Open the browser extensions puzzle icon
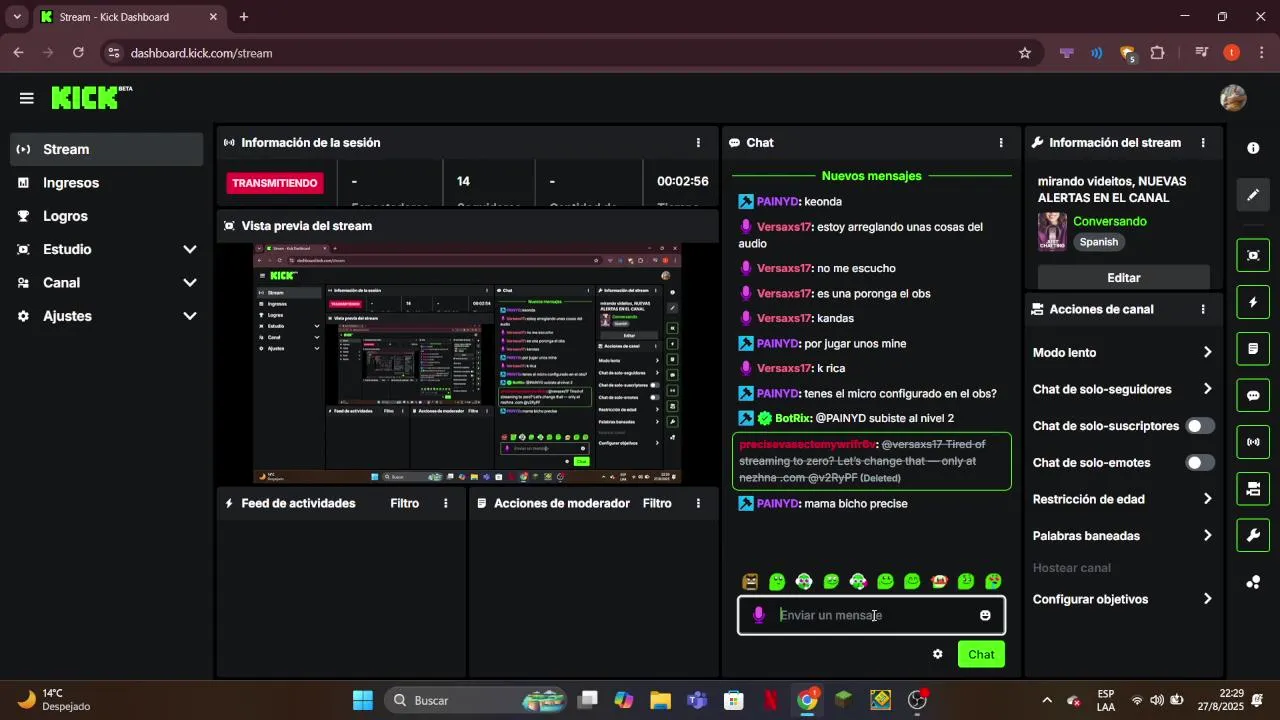 coord(1158,53)
